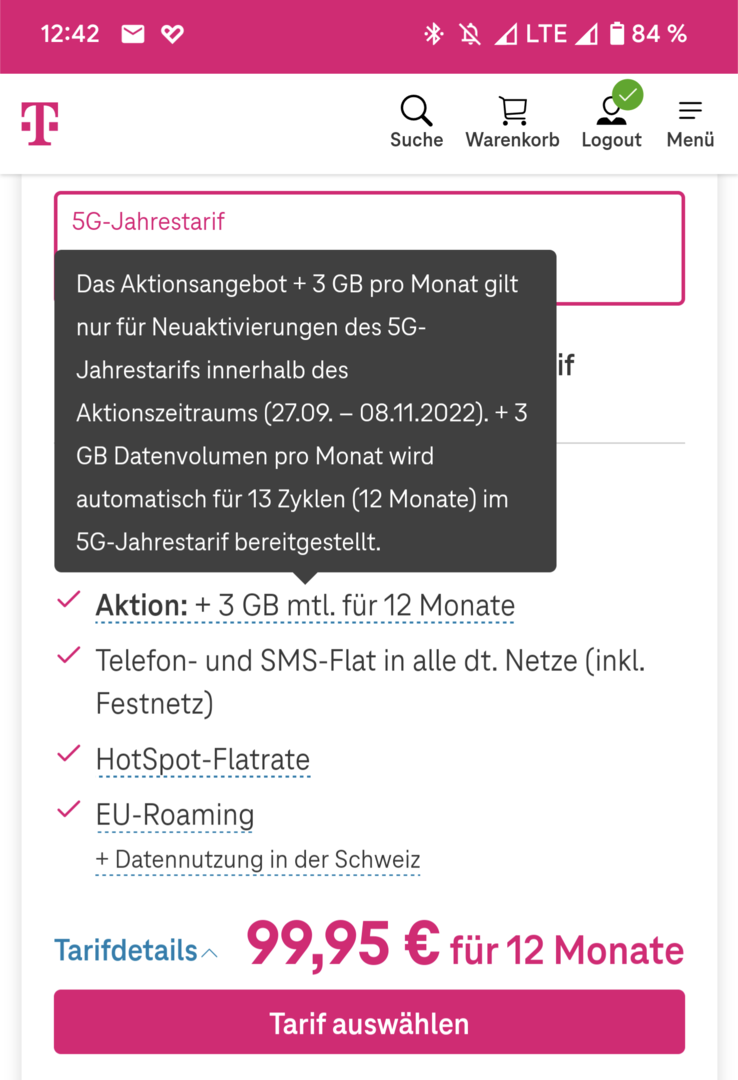The image size is (738, 1080).
Task: Open the Warenkorb shopping cart
Action: [x=512, y=112]
